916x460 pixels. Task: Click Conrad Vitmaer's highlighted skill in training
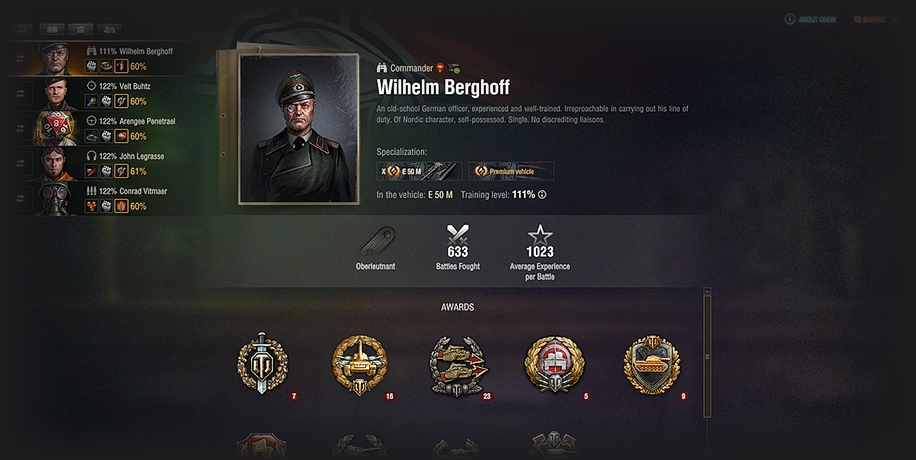tap(121, 206)
